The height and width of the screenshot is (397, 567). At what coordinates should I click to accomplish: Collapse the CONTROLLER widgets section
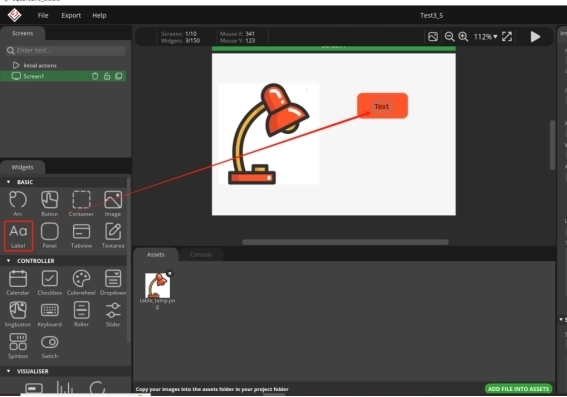click(x=8, y=261)
